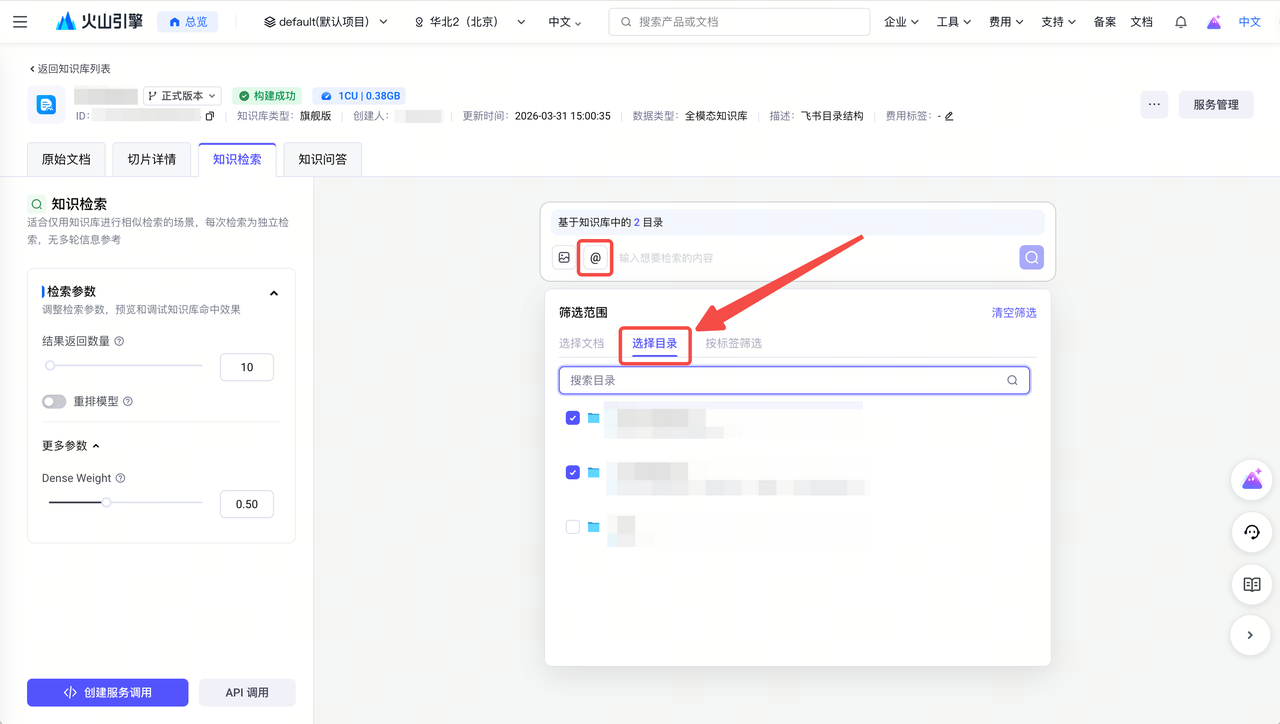Click the @ filter scope icon
This screenshot has height=724, width=1280.
595,257
